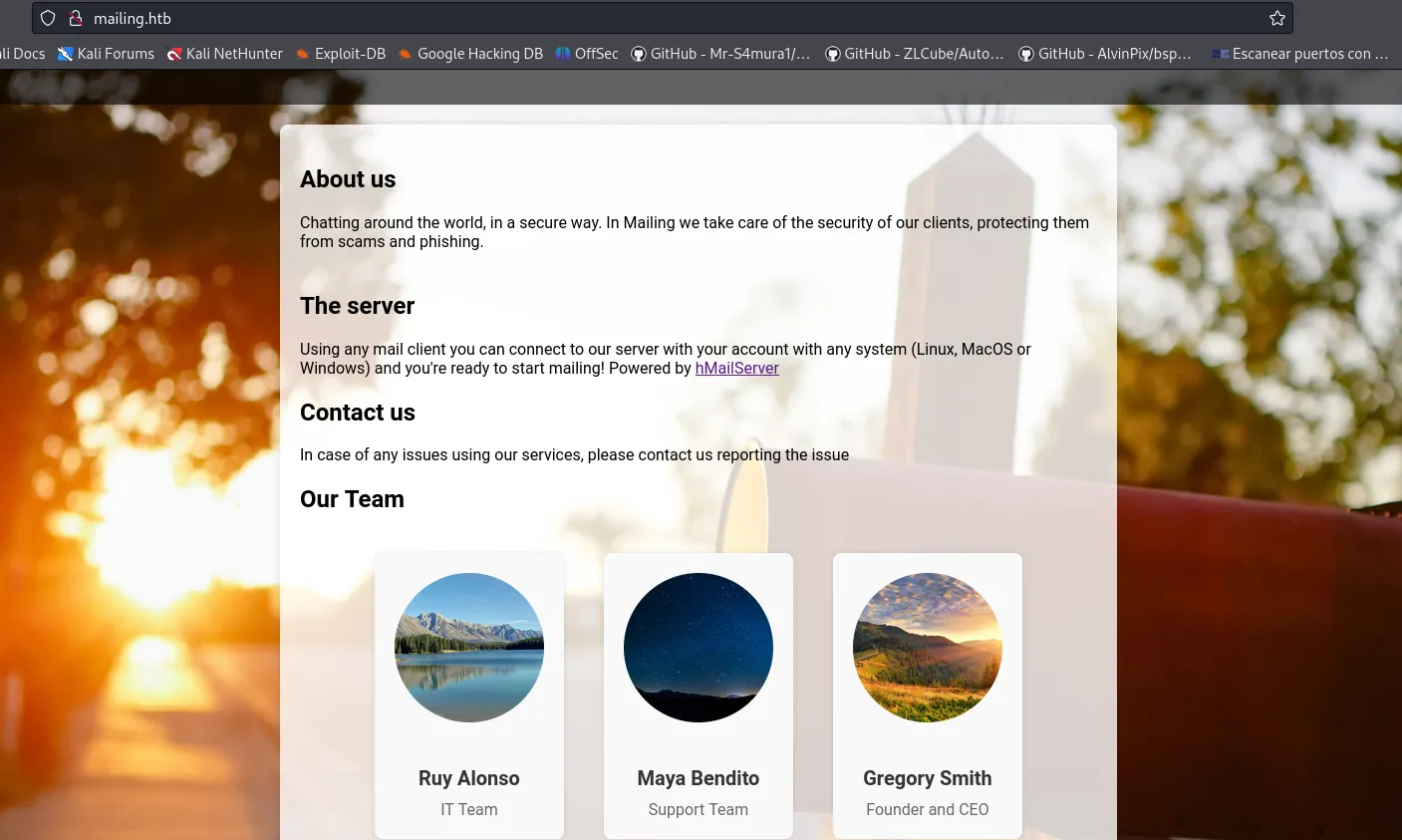Select Gregory Smith's sunset hills photo
Viewport: 1402px width, 840px height.
[928, 648]
